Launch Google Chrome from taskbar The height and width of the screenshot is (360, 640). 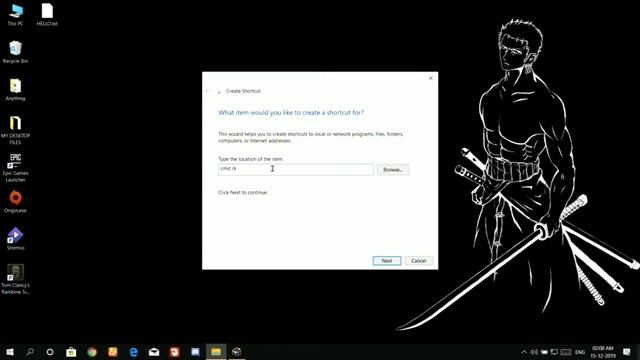92,352
